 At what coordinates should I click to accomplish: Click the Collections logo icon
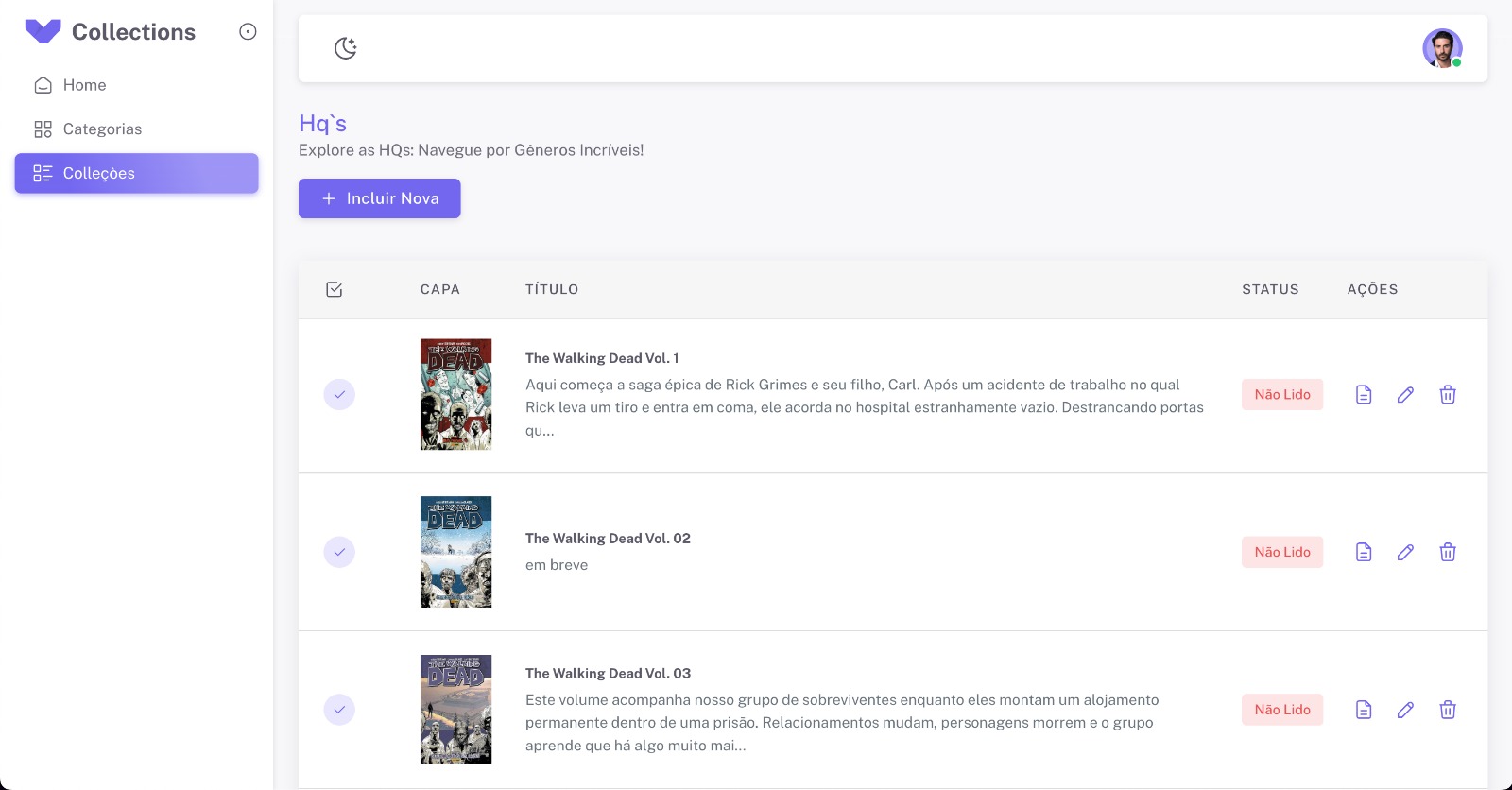pos(43,31)
